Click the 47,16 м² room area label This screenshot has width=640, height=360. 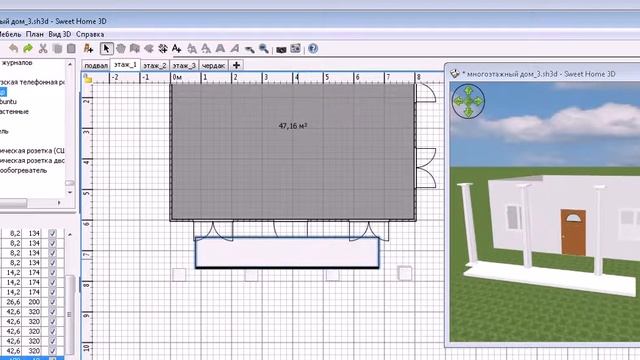(293, 126)
